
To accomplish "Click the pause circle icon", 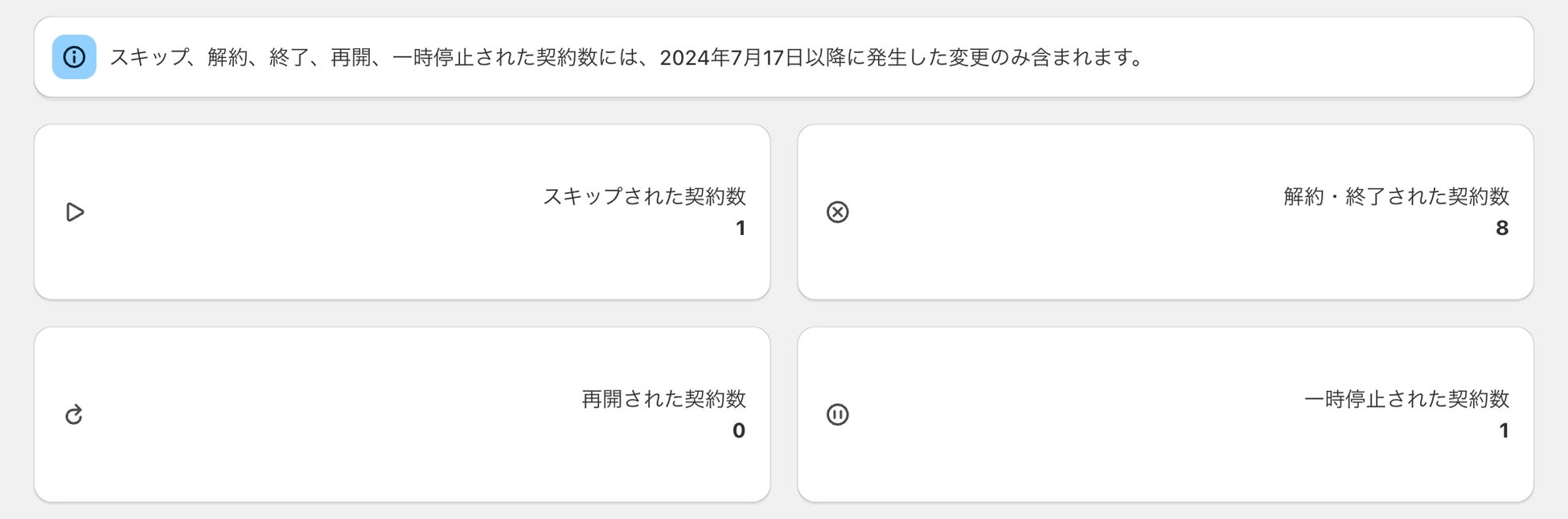I will click(837, 415).
